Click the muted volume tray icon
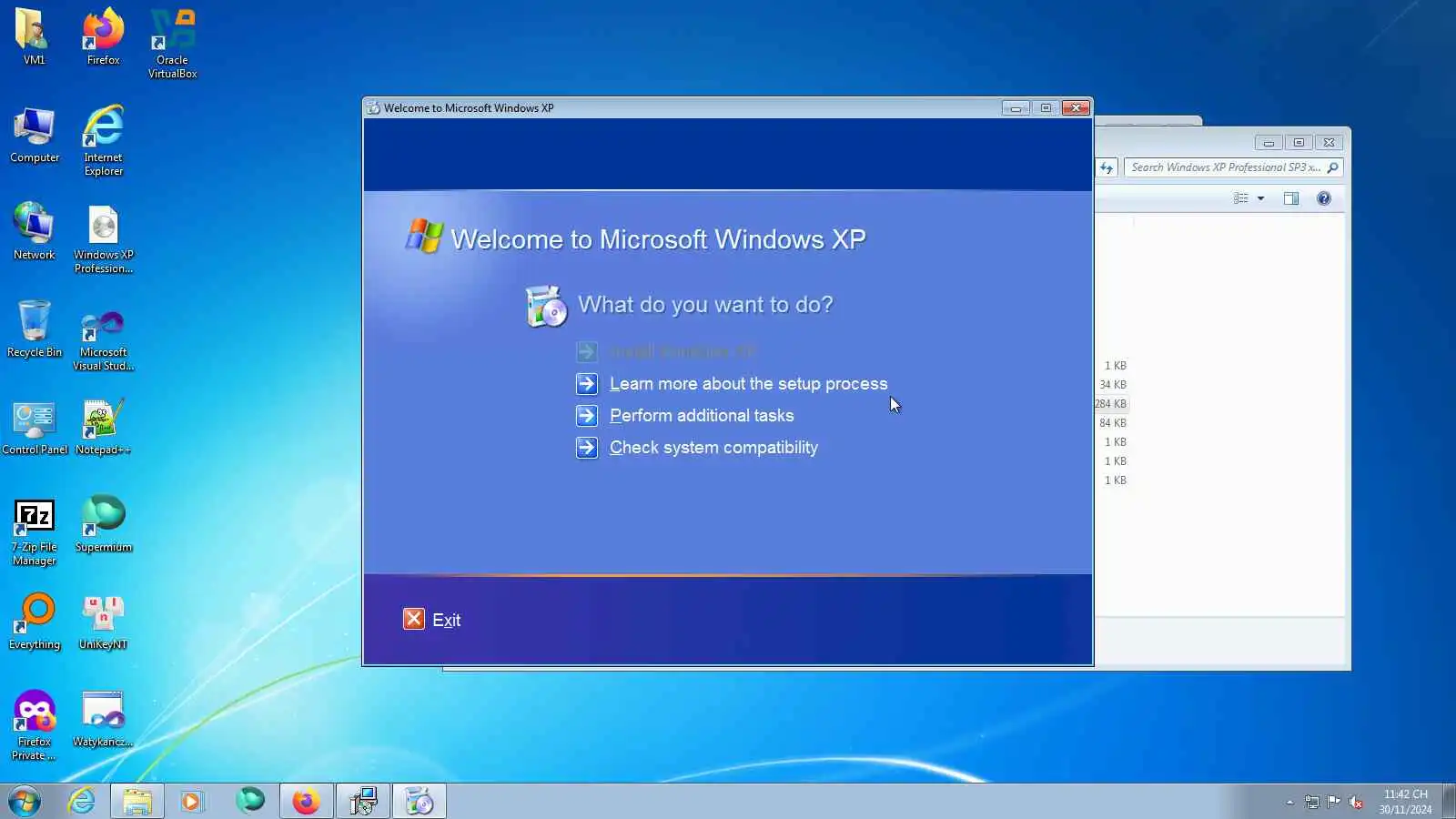Image resolution: width=1456 pixels, height=819 pixels. tap(1356, 802)
